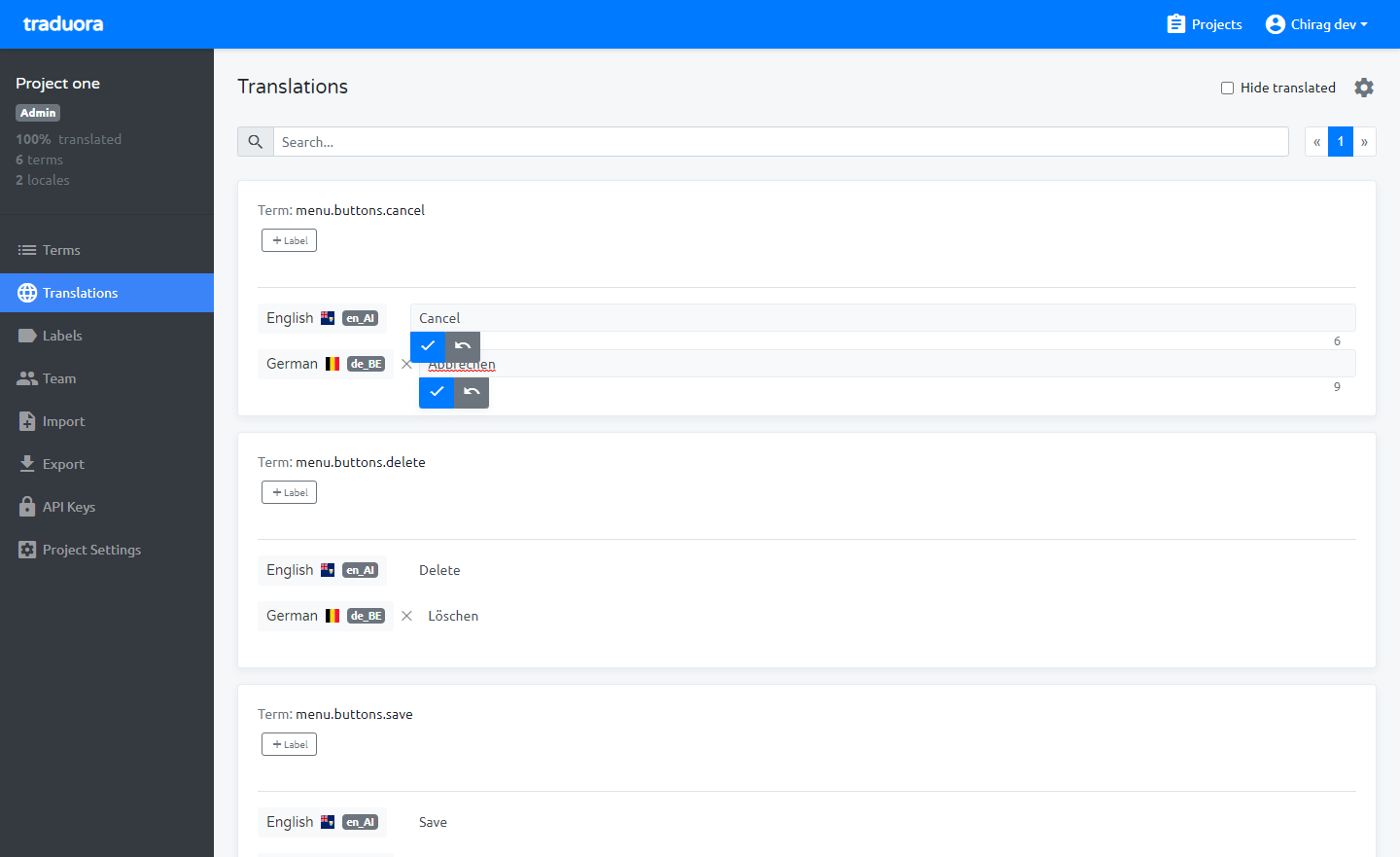Enable the Hide translated checkbox

point(1227,88)
